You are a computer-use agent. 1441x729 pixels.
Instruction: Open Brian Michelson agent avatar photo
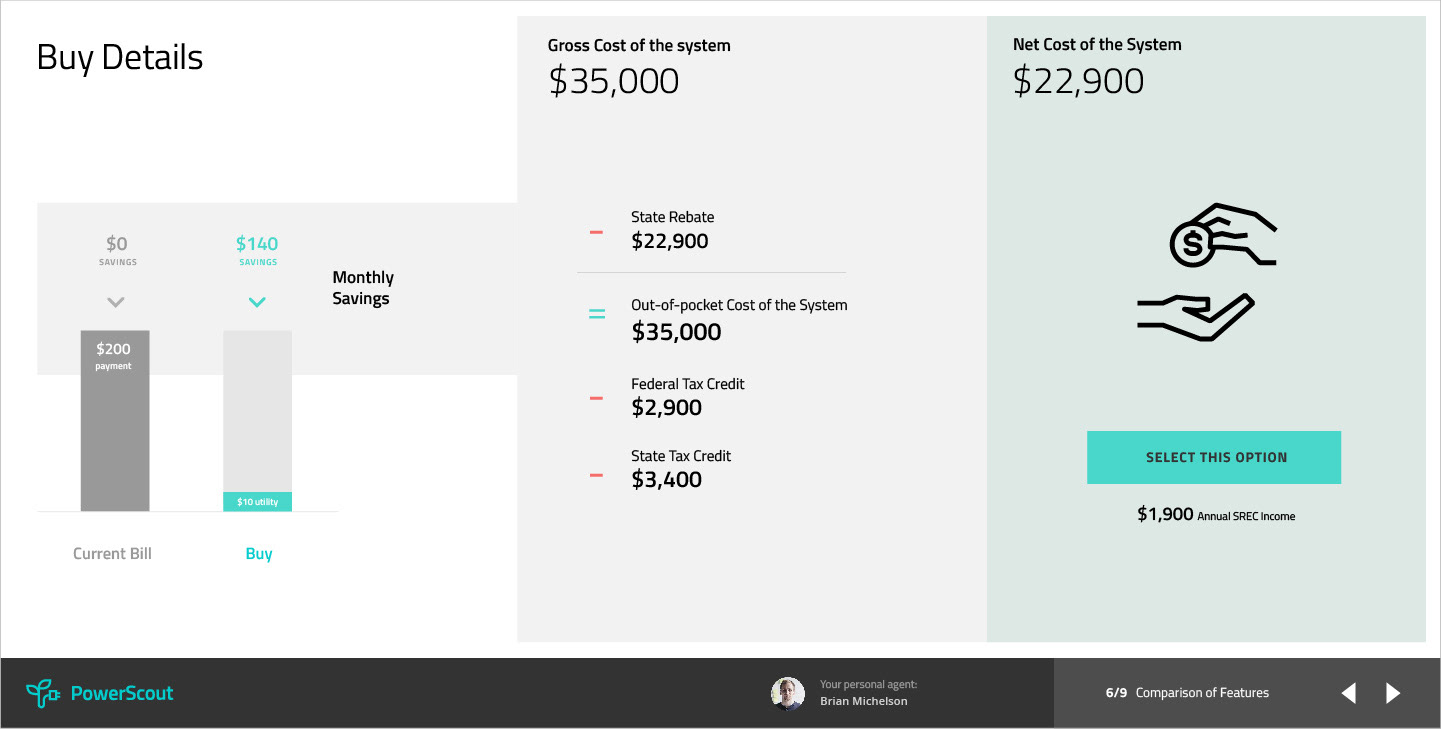788,693
